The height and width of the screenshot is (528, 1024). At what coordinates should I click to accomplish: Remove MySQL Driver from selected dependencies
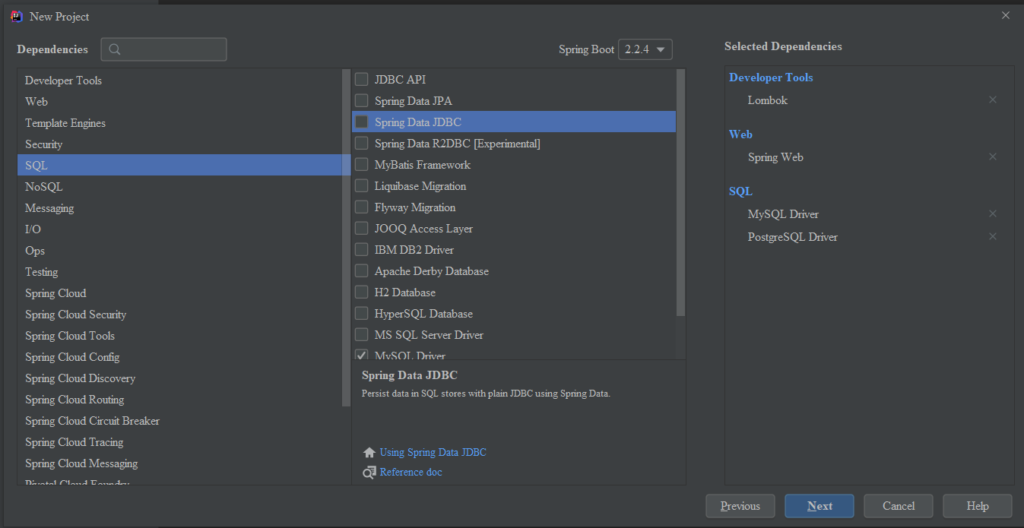[992, 214]
